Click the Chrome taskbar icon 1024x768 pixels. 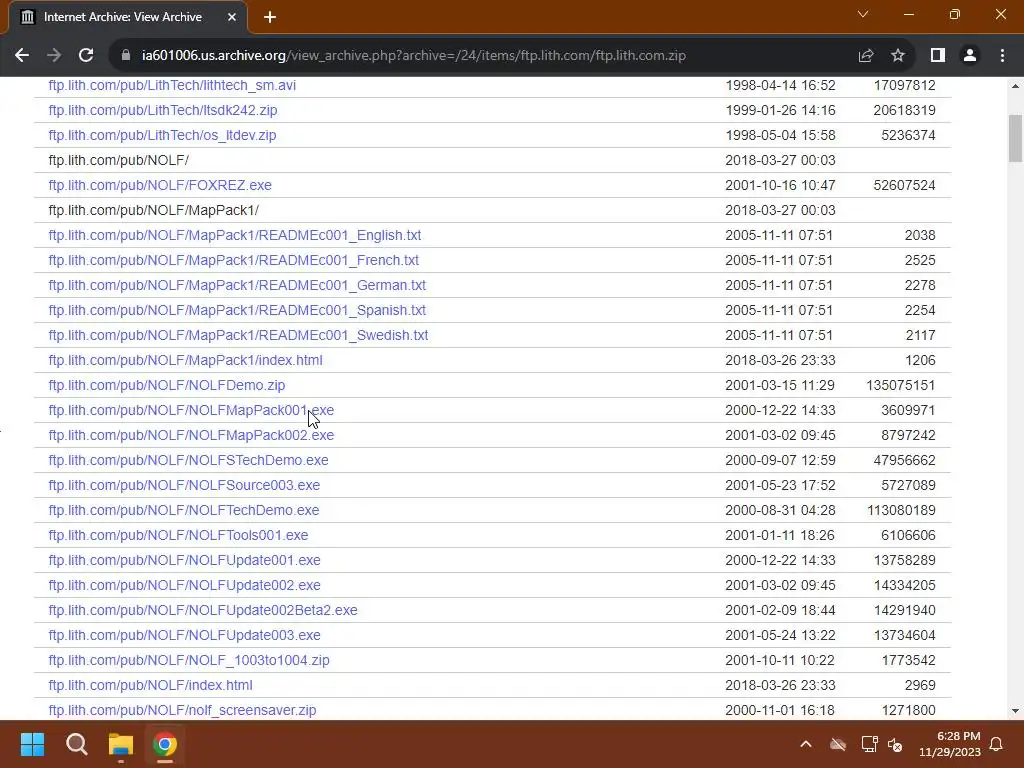tap(165, 744)
